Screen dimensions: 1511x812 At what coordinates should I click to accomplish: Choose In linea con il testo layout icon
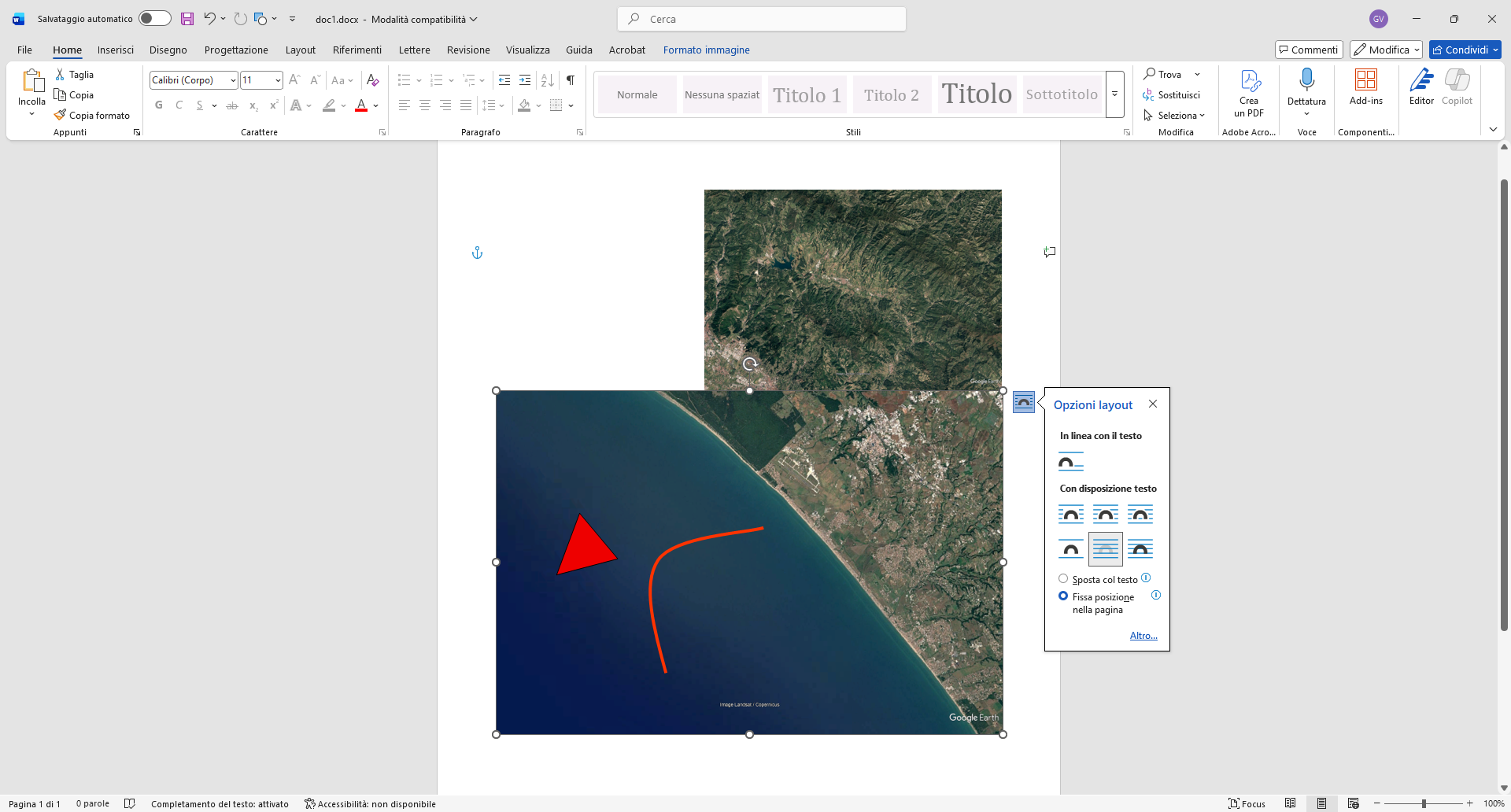tap(1071, 462)
